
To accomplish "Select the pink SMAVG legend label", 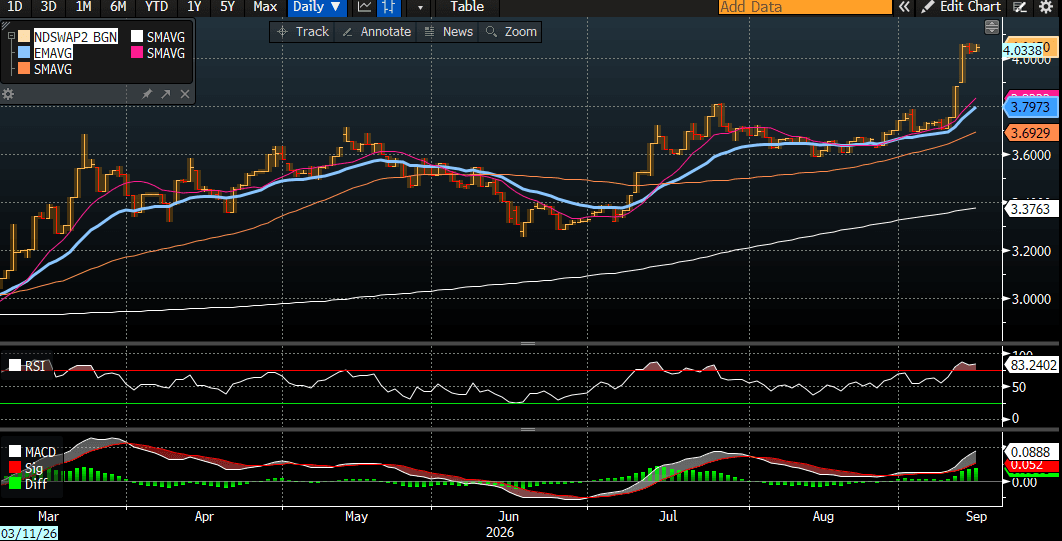I will coord(165,53).
